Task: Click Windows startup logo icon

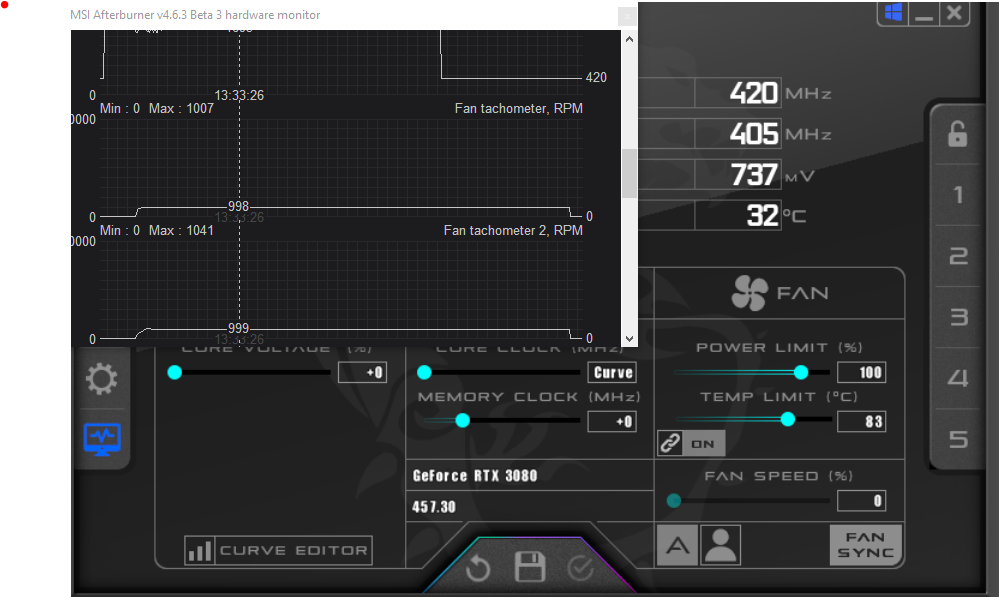Action: tap(893, 12)
